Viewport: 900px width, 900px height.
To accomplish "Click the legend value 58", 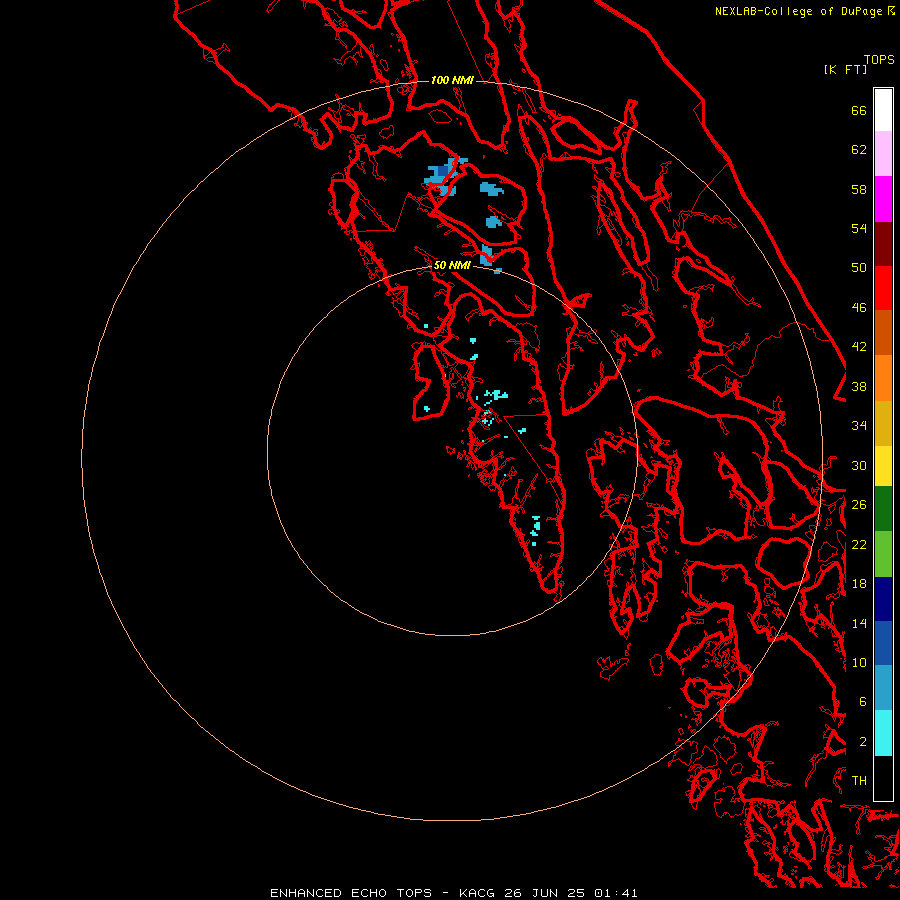I will 859,189.
